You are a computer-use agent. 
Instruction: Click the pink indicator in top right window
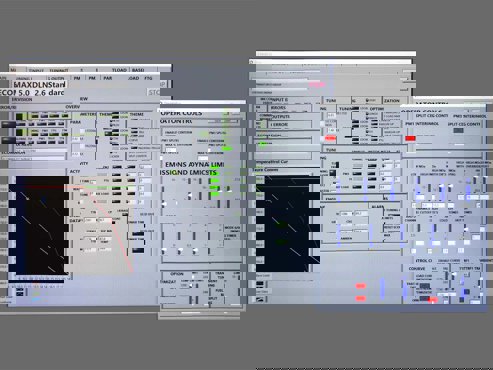coord(317,85)
